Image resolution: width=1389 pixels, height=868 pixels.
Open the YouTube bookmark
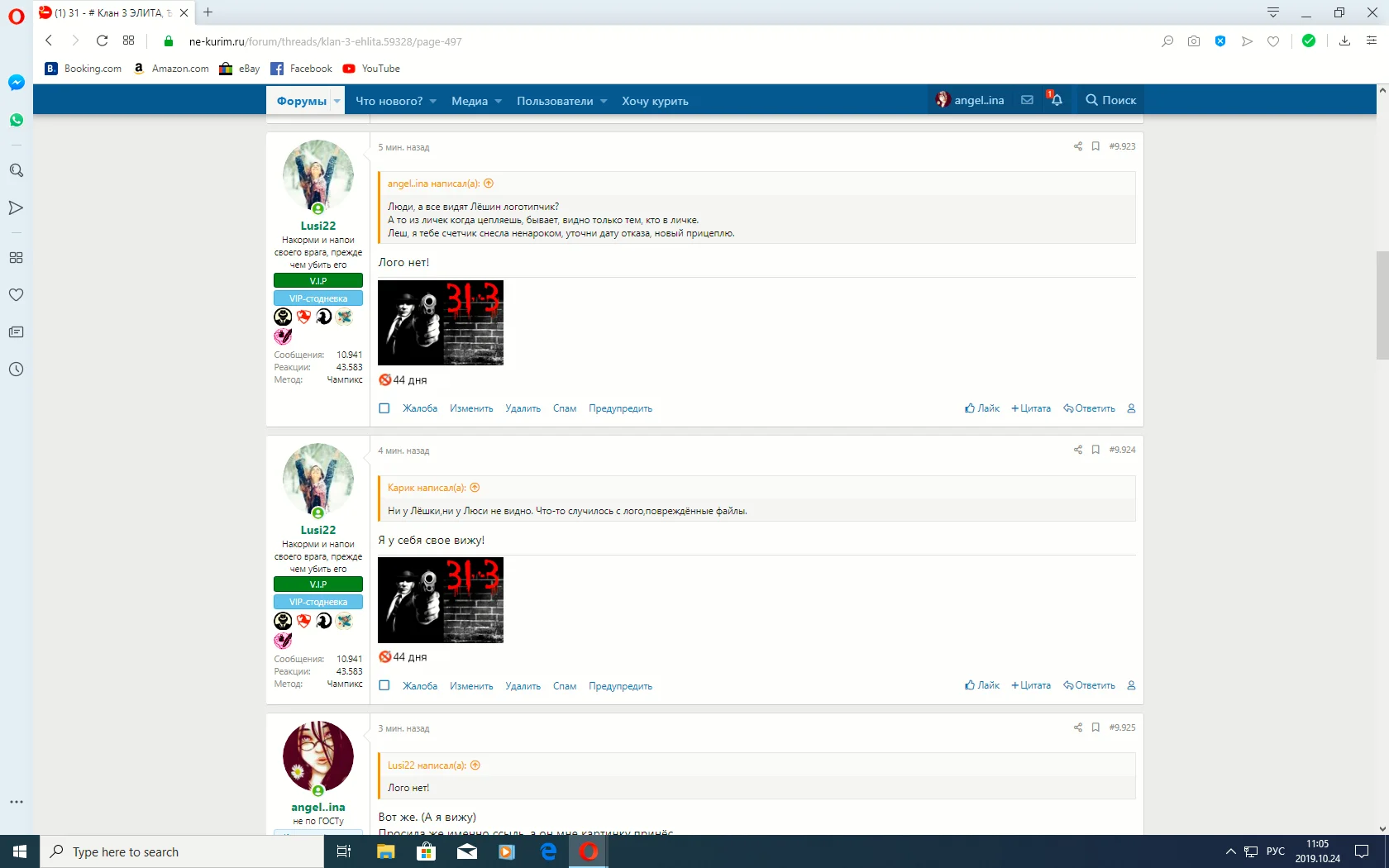click(371, 69)
